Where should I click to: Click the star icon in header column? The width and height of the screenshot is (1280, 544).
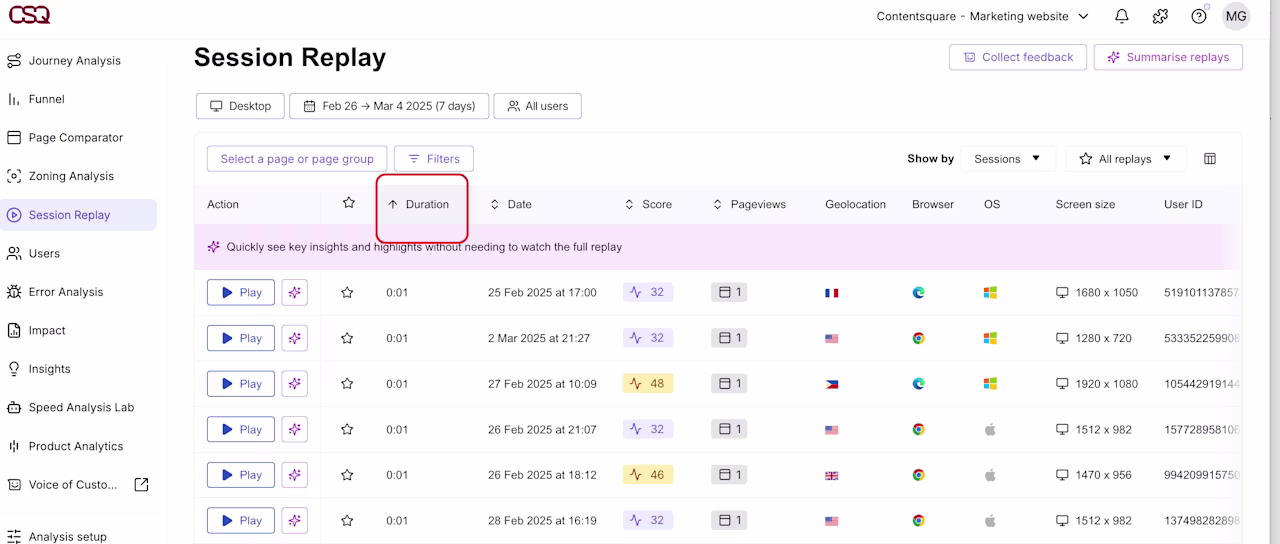[x=349, y=203]
